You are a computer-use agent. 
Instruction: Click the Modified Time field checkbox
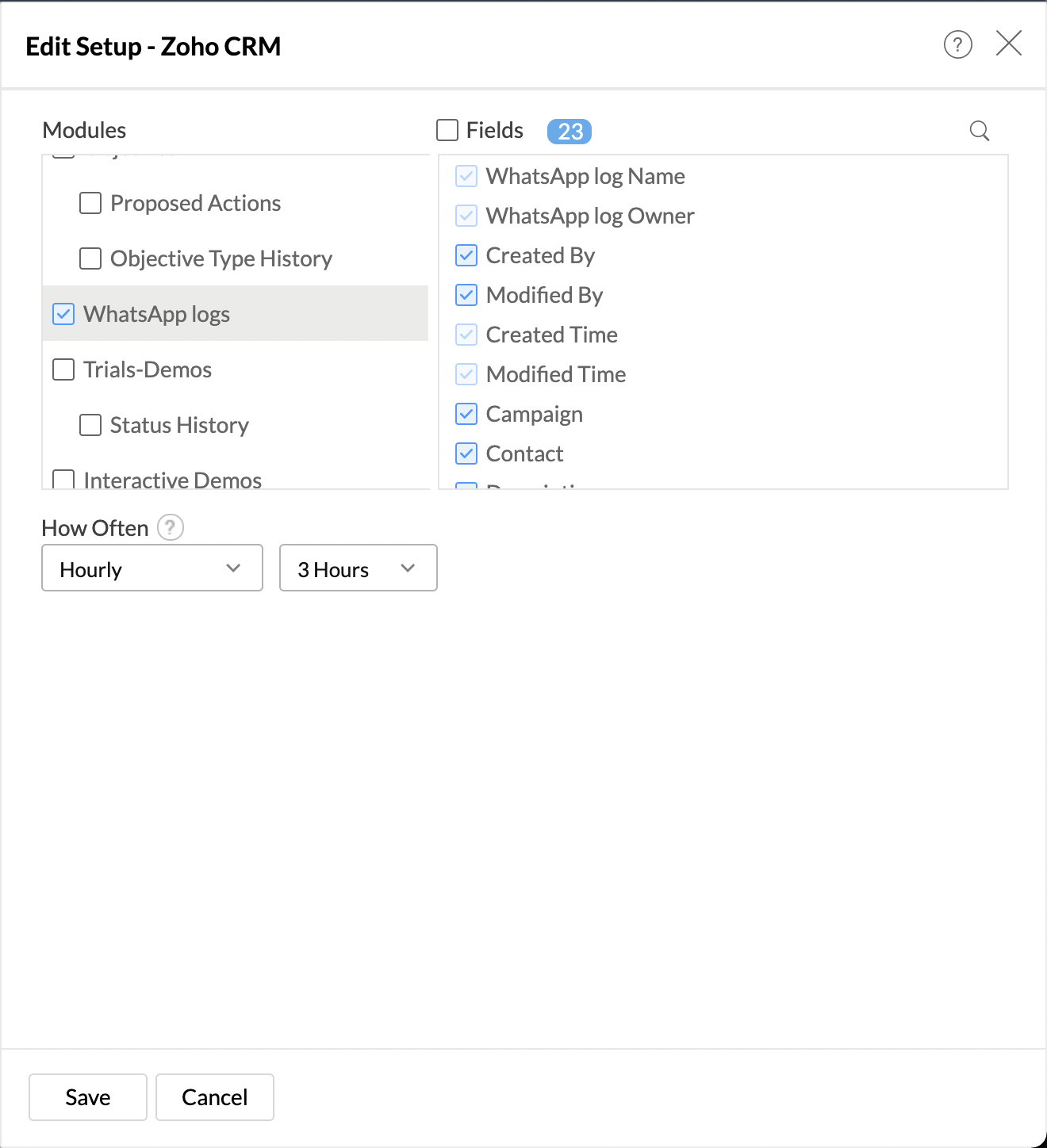(466, 374)
